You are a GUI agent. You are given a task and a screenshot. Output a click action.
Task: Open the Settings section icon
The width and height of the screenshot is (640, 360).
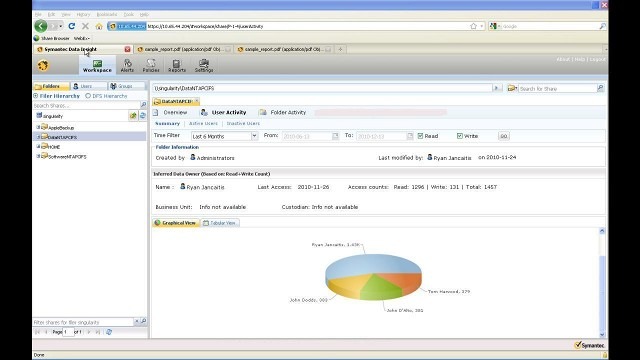pyautogui.click(x=204, y=65)
